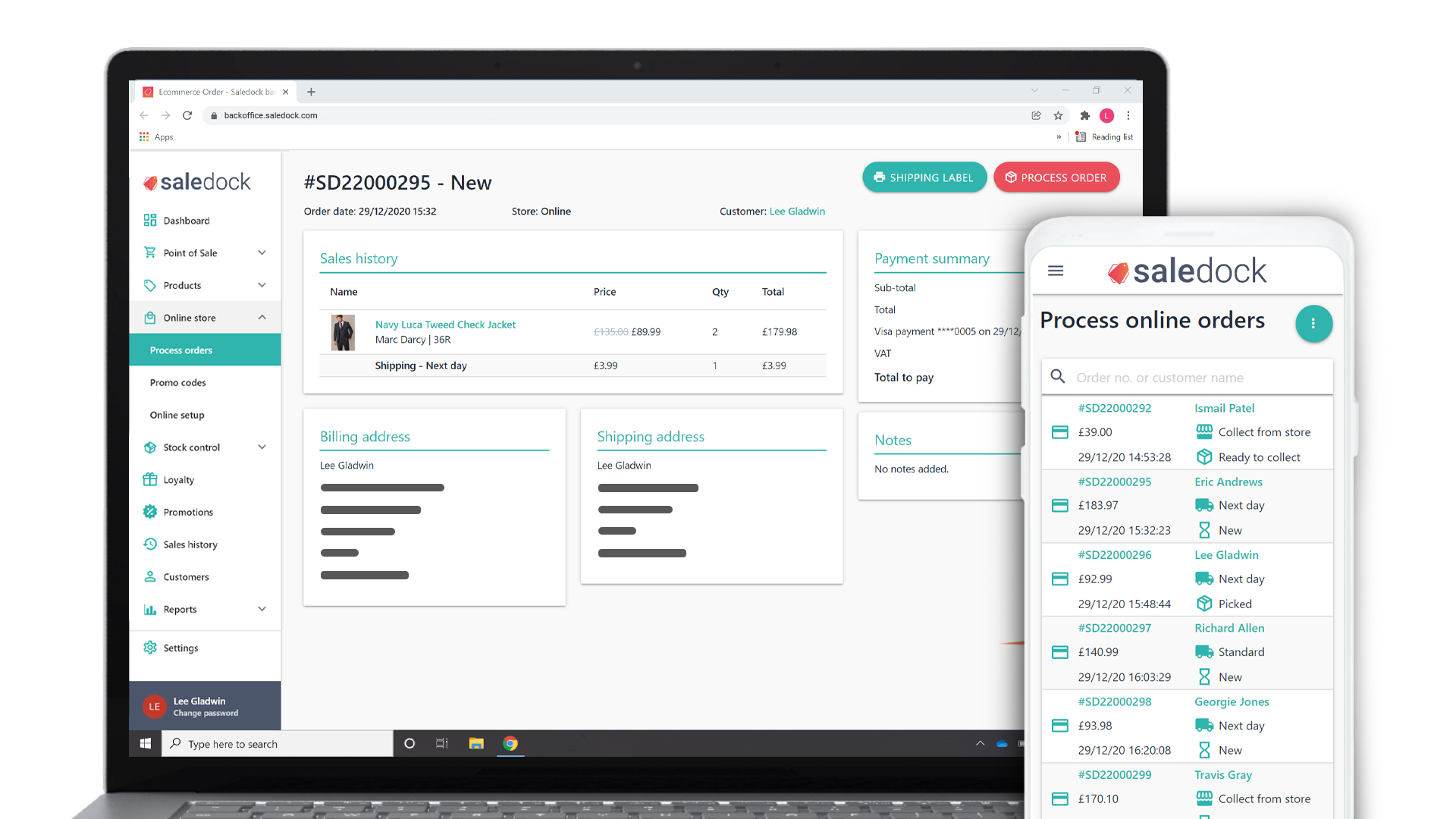Image resolution: width=1456 pixels, height=819 pixels.
Task: Click the Dashboard icon in sidebar
Action: pos(150,221)
